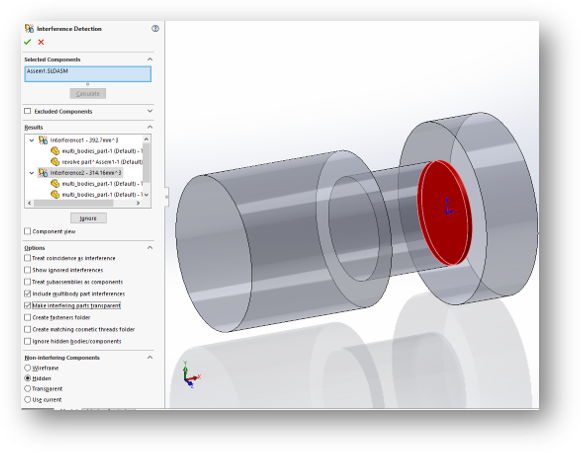Image resolution: width=581 pixels, height=452 pixels.
Task: Enable Treat subassemblies as components
Action: (27, 282)
